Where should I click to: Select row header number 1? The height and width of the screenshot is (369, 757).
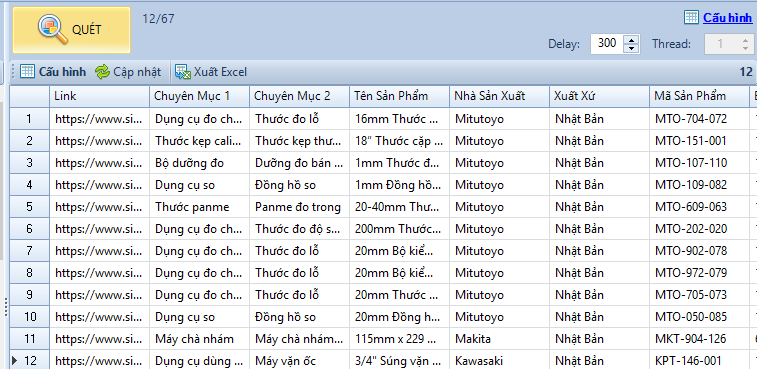29,119
